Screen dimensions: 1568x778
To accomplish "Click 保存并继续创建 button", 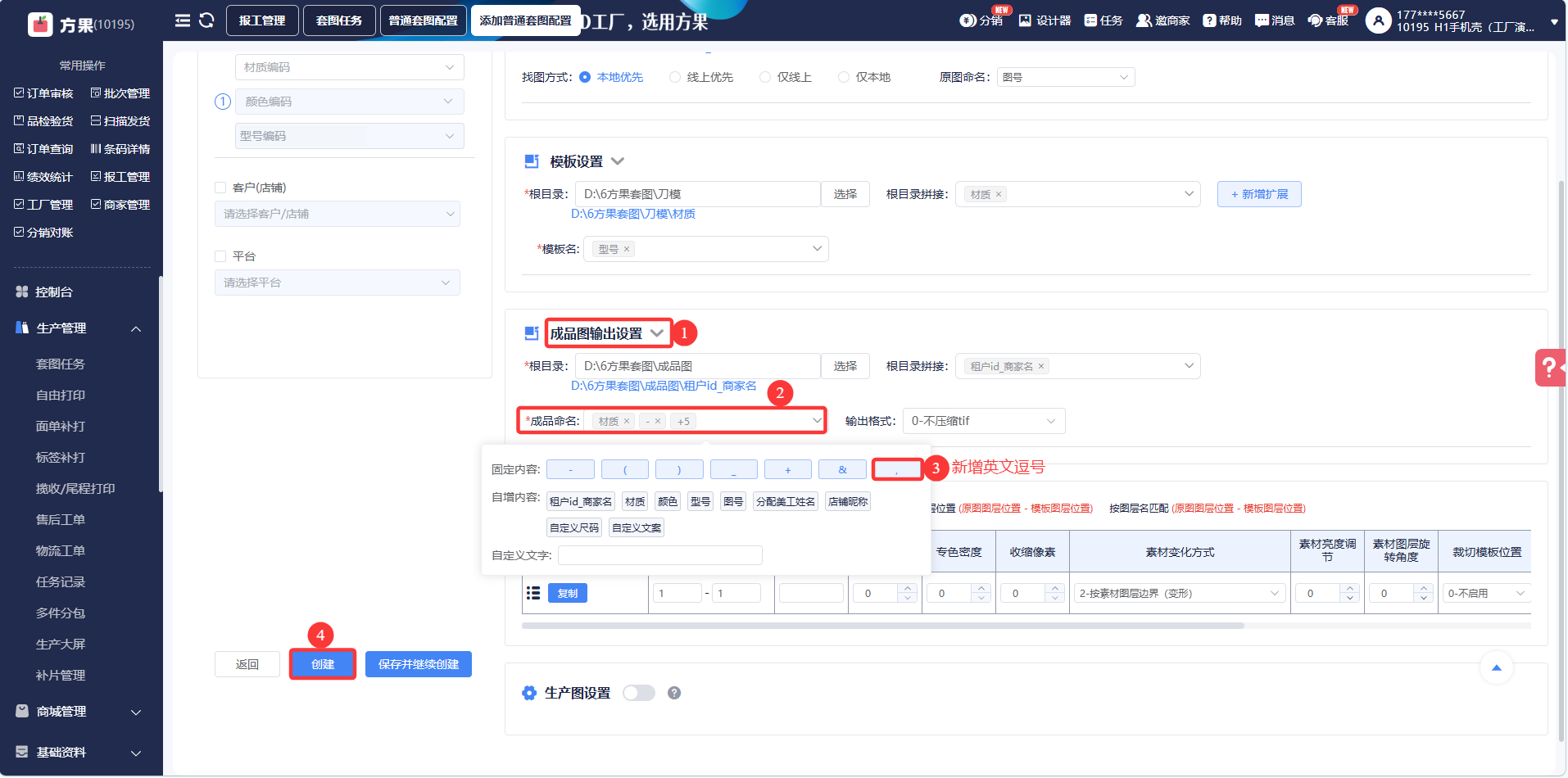I will coord(419,664).
